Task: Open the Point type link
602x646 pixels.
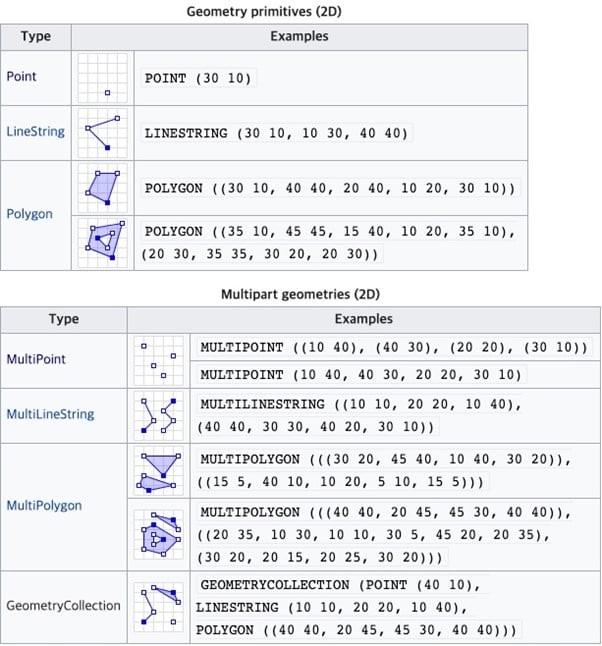Action: click(22, 77)
